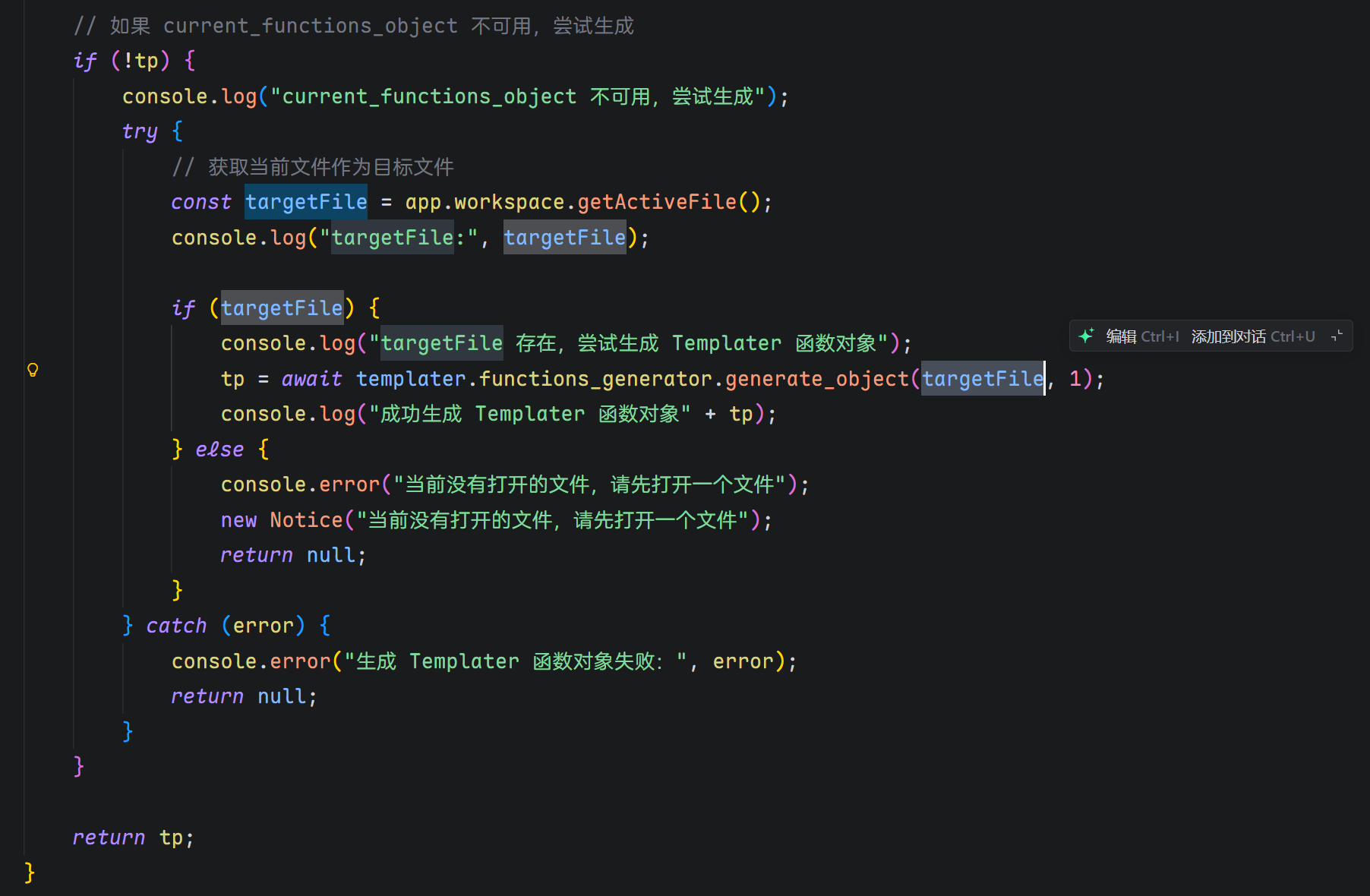The height and width of the screenshot is (896, 1370).
Task: Click the final return tp statement
Action: [x=133, y=838]
